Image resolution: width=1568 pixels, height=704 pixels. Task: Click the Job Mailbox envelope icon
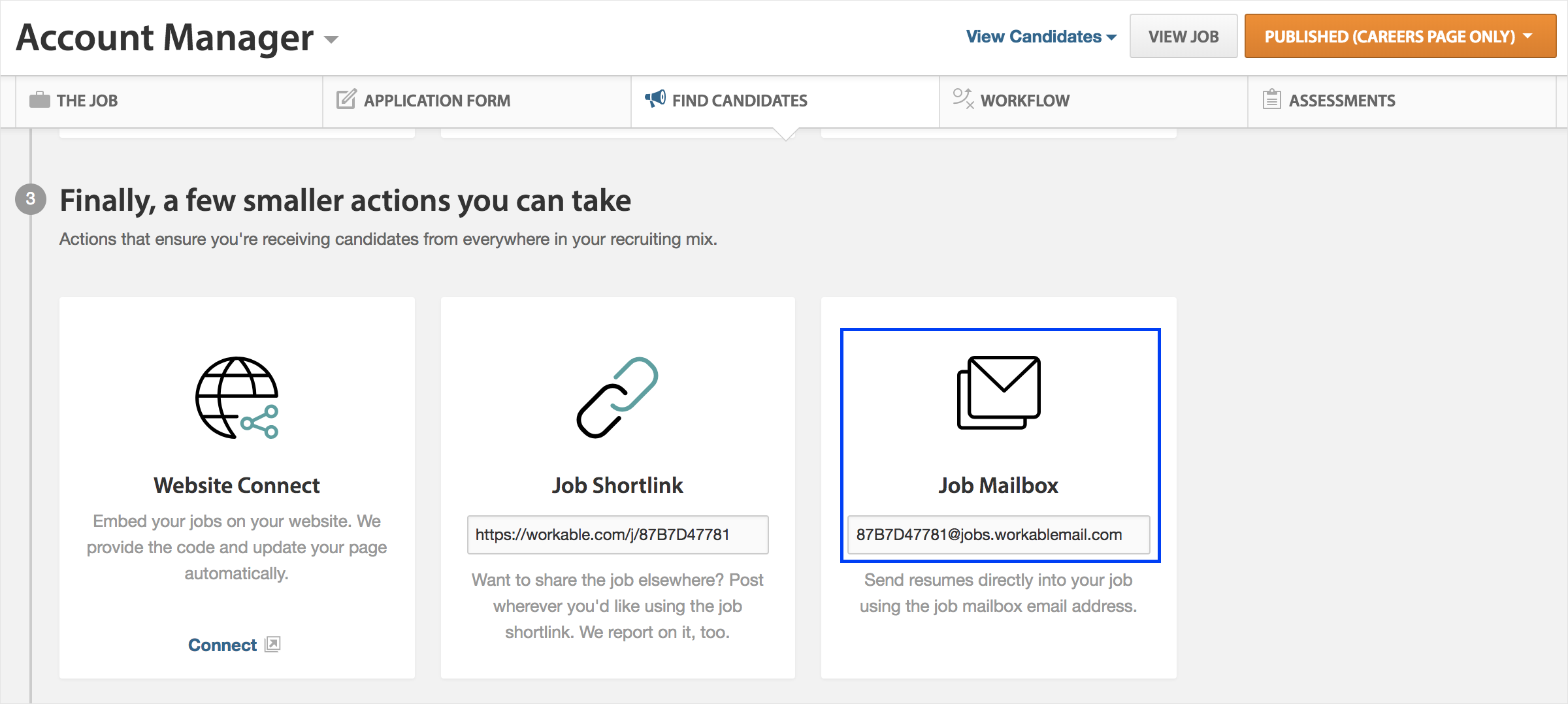[x=998, y=392]
